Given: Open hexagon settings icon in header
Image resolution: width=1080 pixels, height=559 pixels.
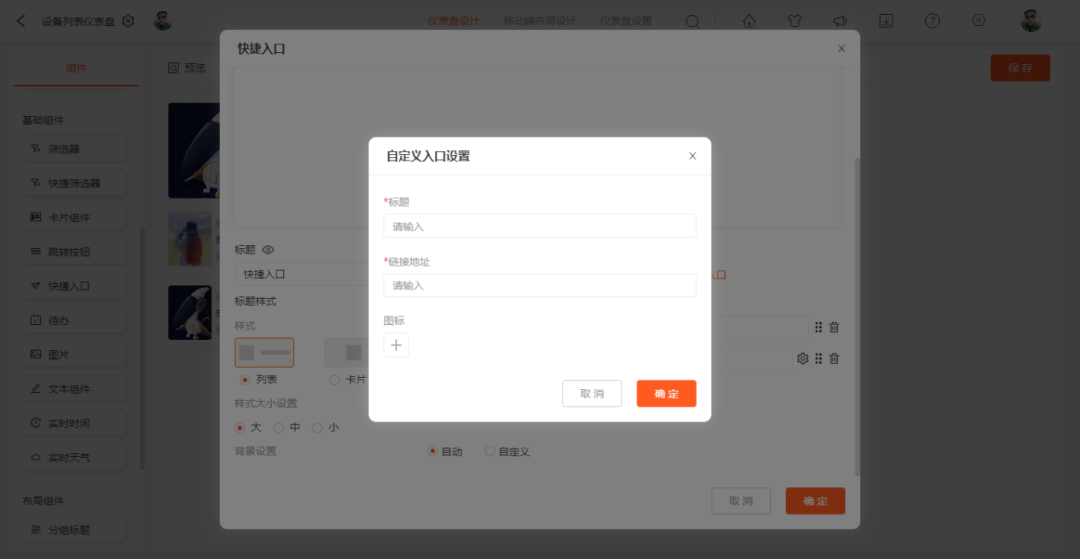Looking at the screenshot, I should coord(978,21).
